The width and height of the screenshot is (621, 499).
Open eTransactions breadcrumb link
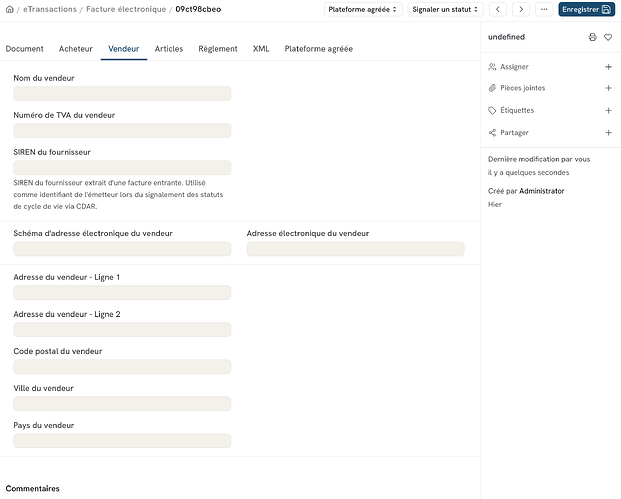tap(50, 9)
